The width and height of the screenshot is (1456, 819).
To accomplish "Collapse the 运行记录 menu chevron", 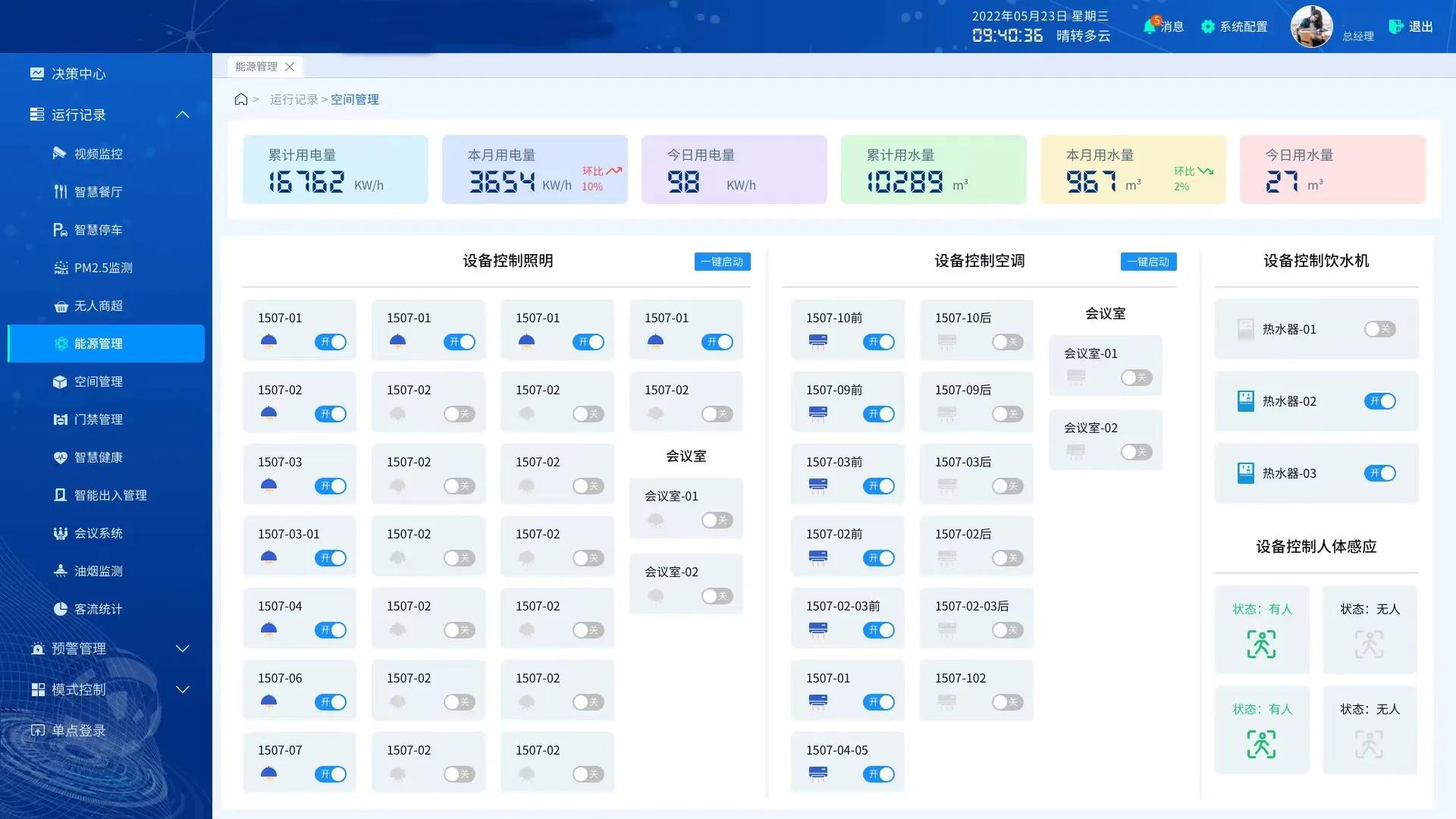I will [x=183, y=115].
